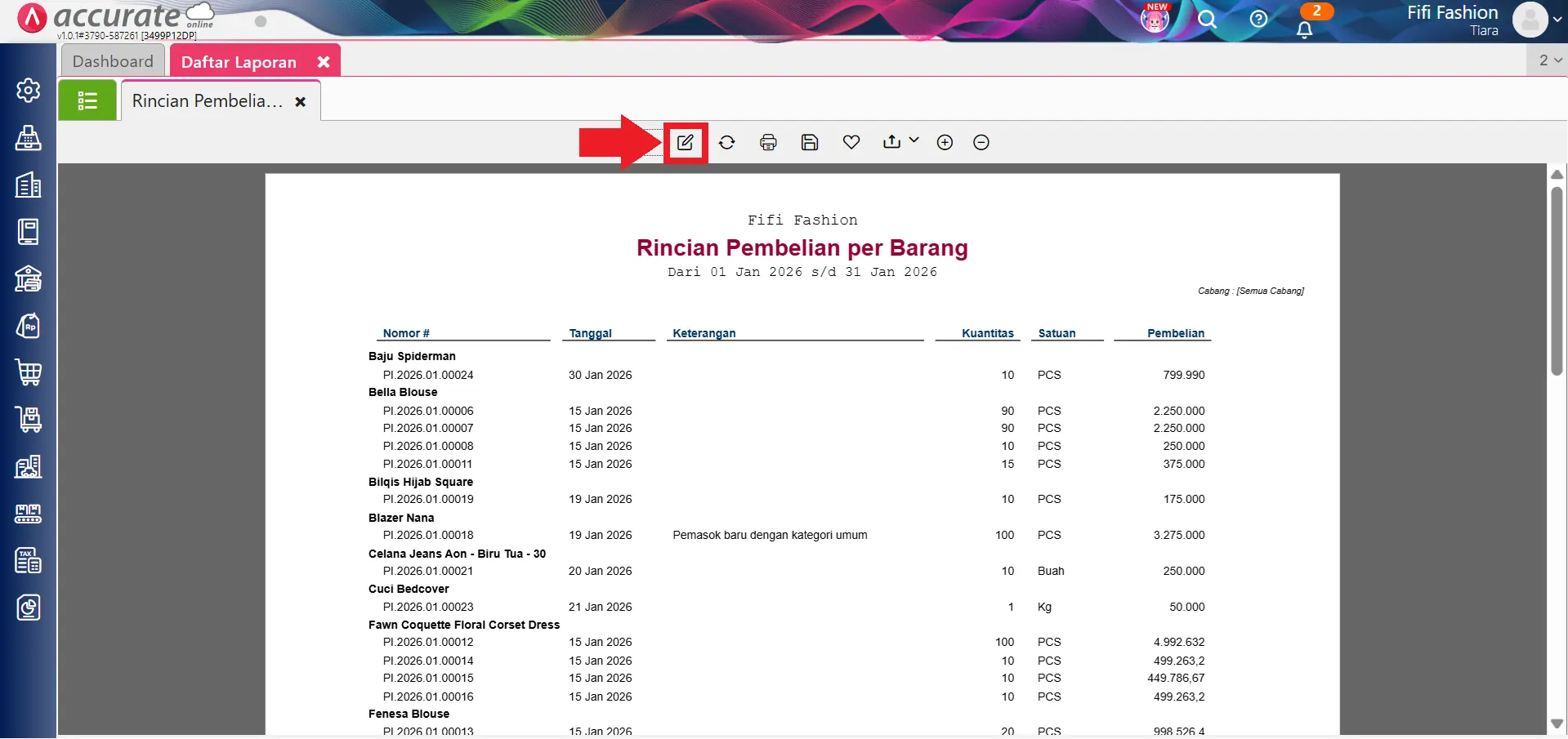Open the settings gear in the sidebar

pos(29,90)
